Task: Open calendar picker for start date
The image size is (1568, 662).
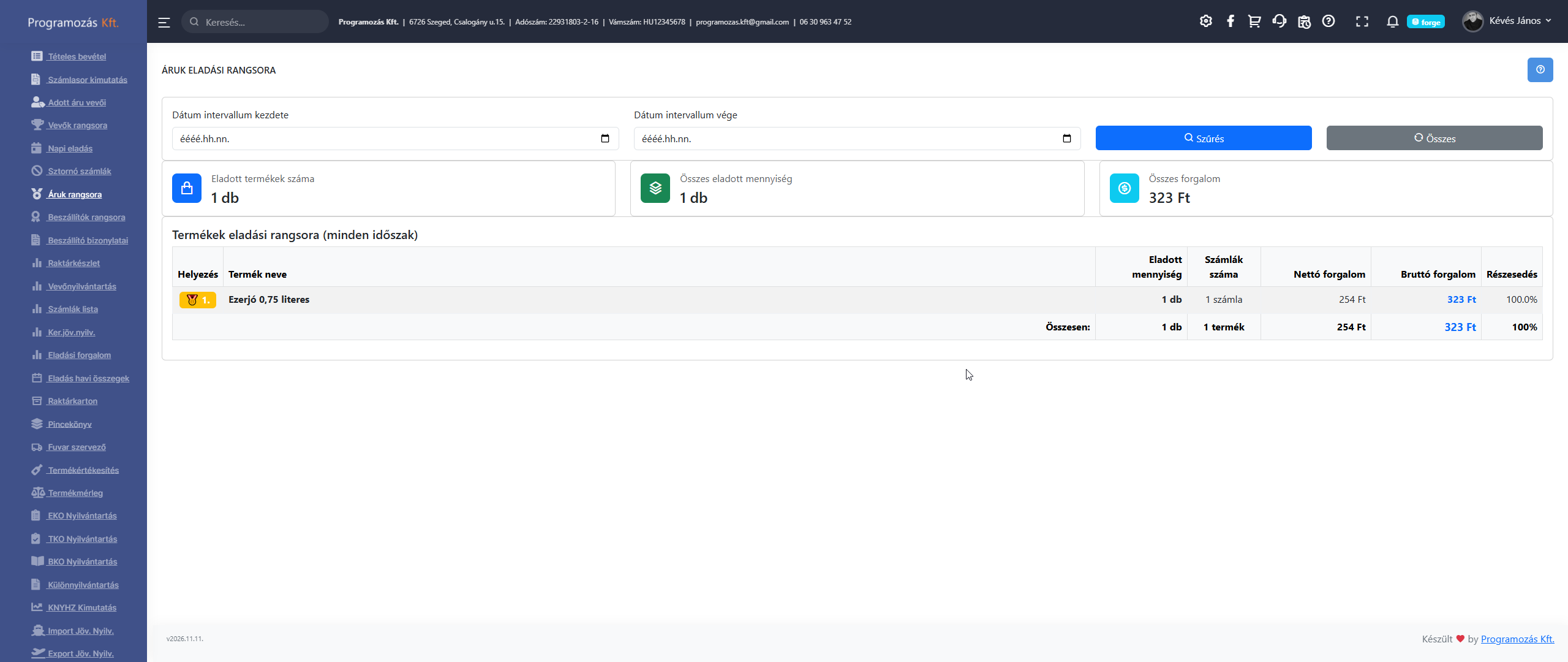Action: pyautogui.click(x=605, y=139)
